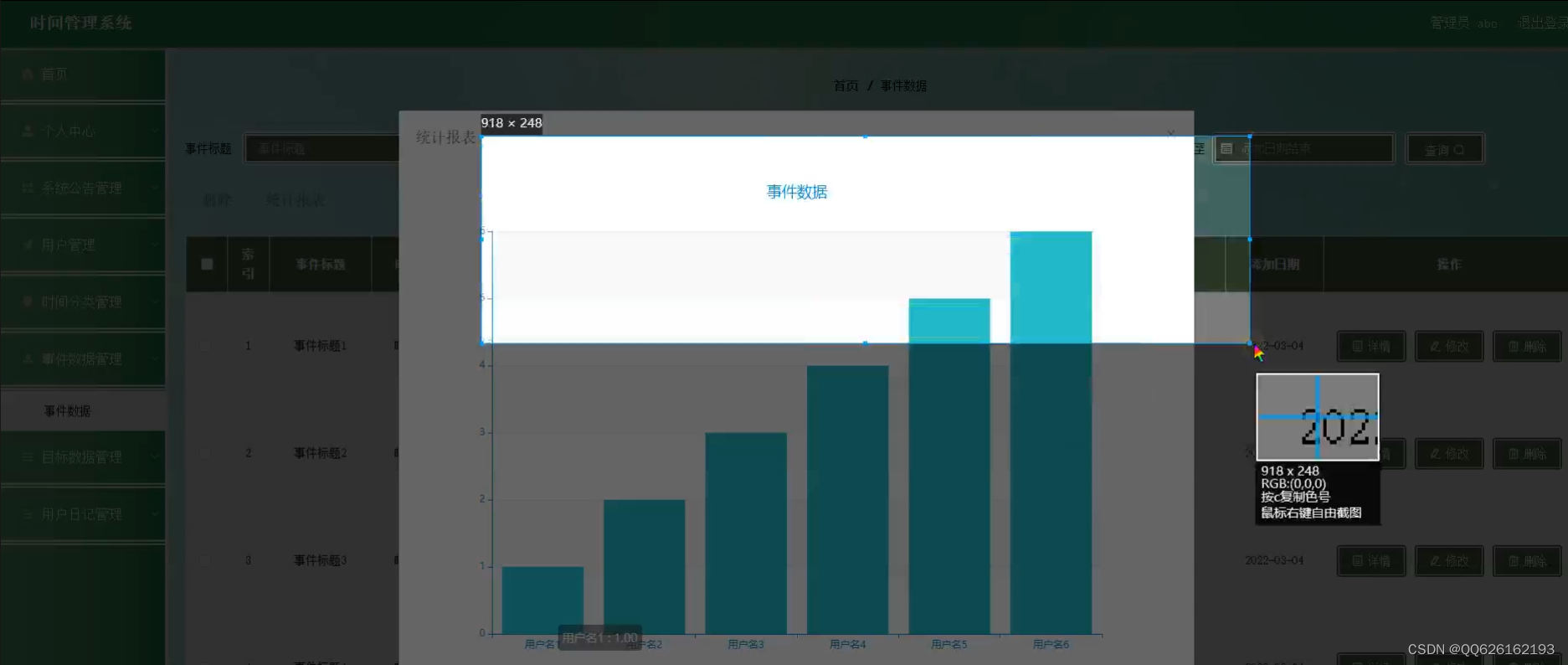Click the 用户名6 bar in the chart

click(x=1051, y=432)
